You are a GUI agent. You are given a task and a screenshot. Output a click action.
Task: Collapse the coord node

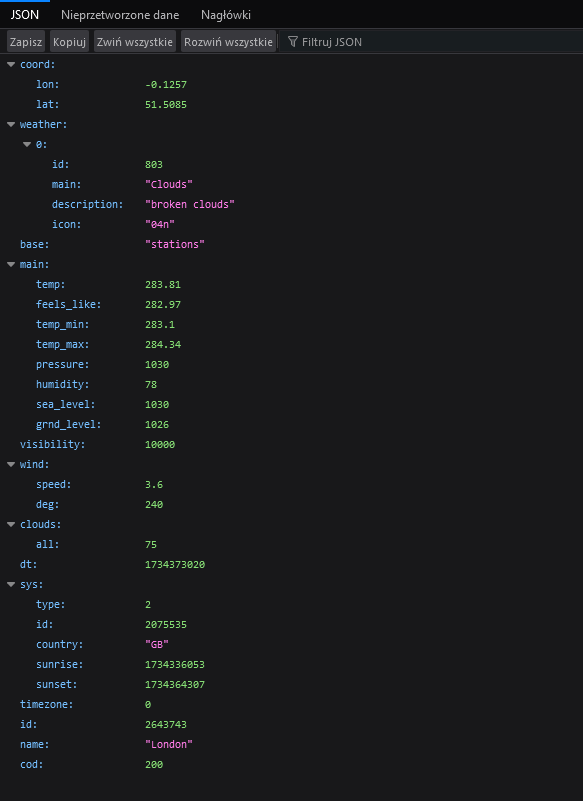[x=11, y=64]
